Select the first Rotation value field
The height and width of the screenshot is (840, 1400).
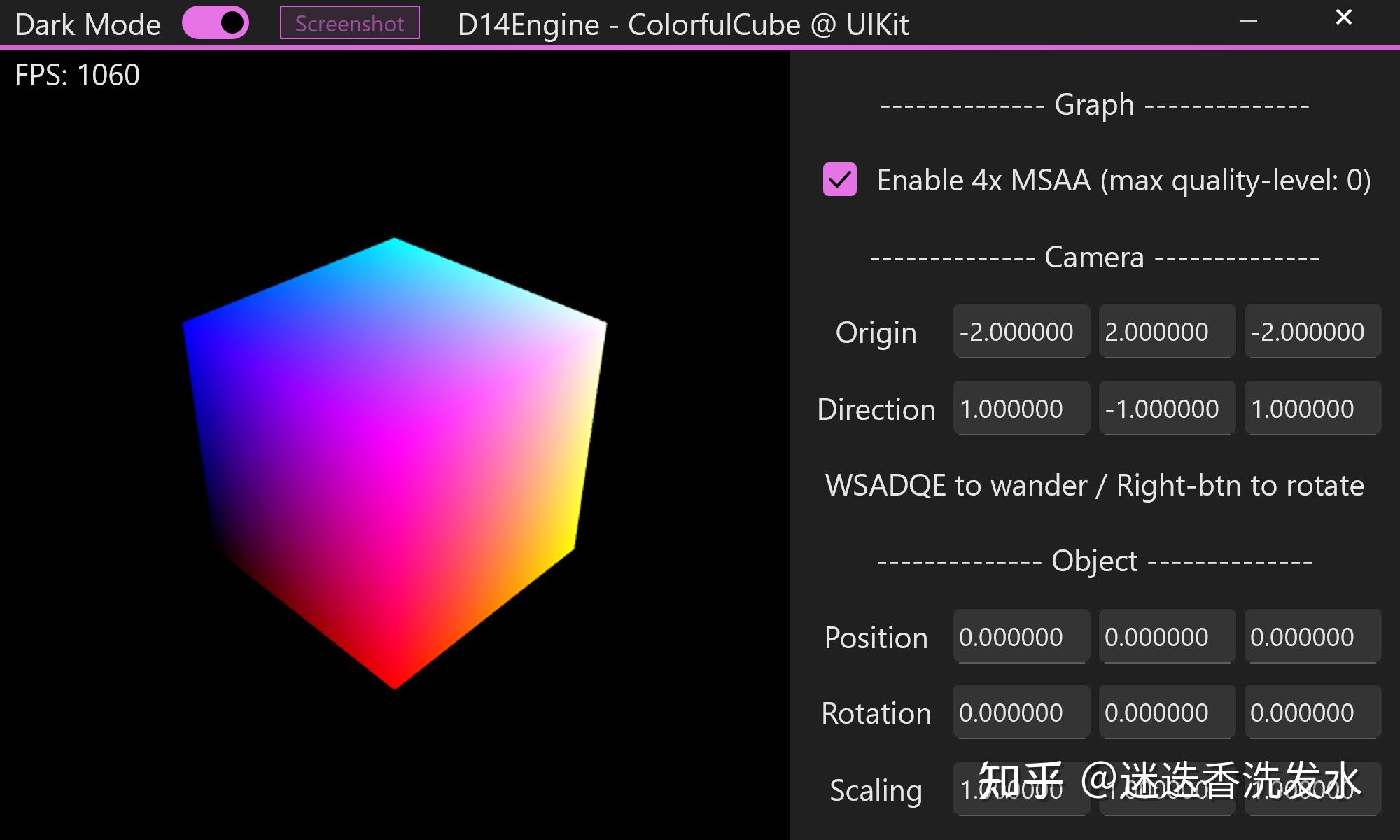(1021, 713)
